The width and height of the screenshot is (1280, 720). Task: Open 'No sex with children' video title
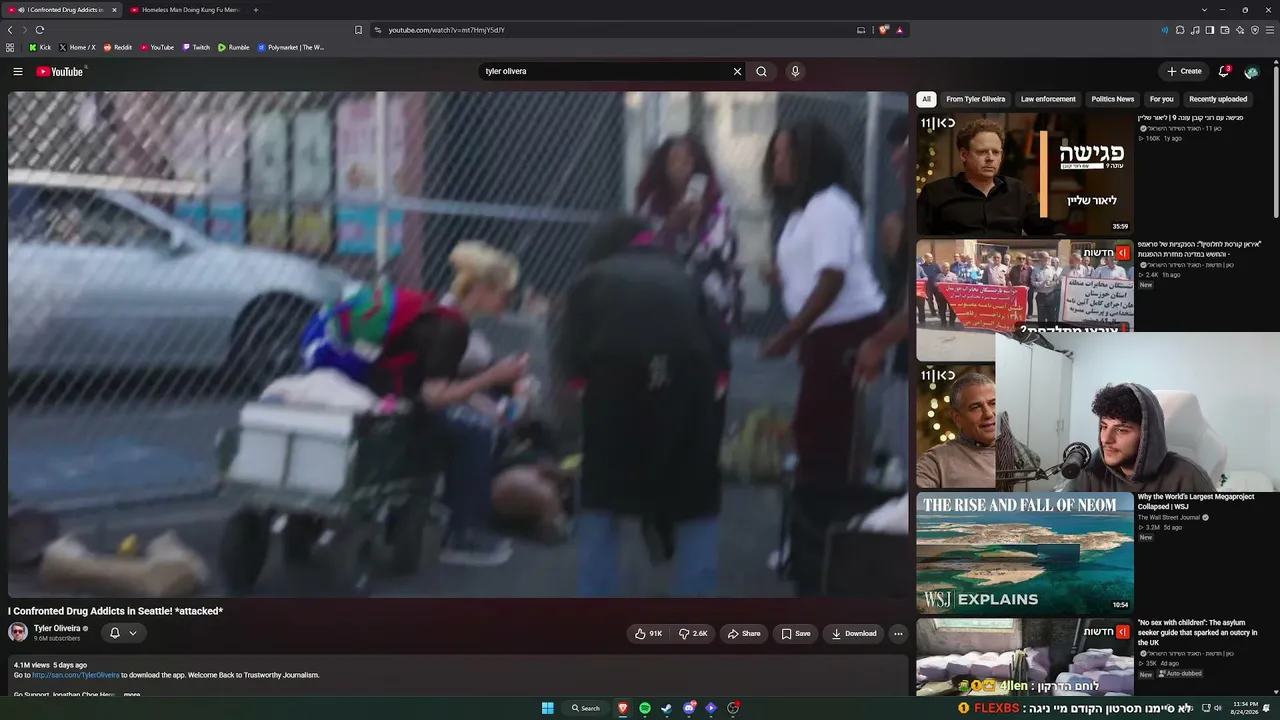tap(1198, 633)
